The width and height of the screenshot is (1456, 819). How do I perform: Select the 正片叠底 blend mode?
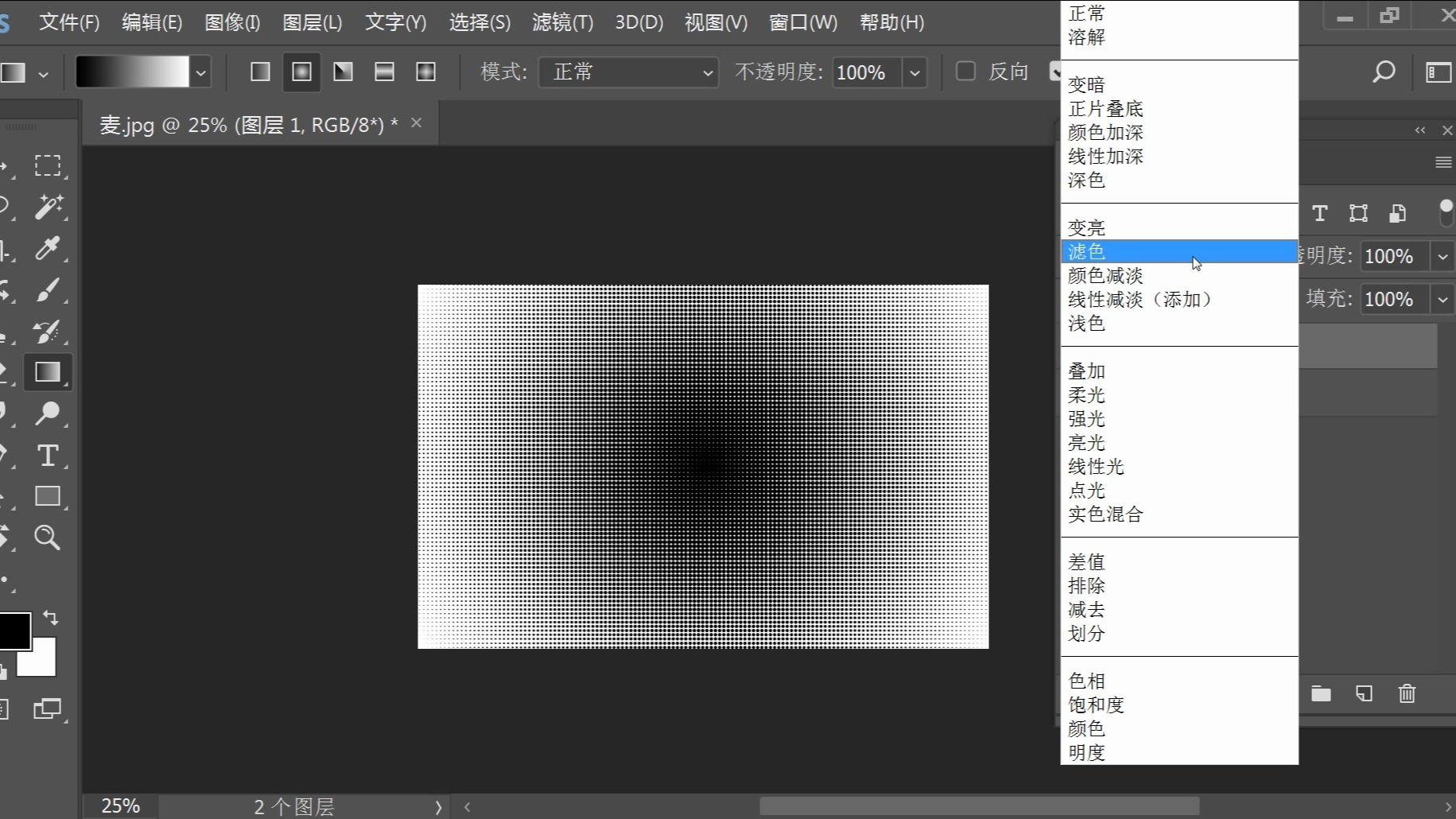[x=1179, y=109]
